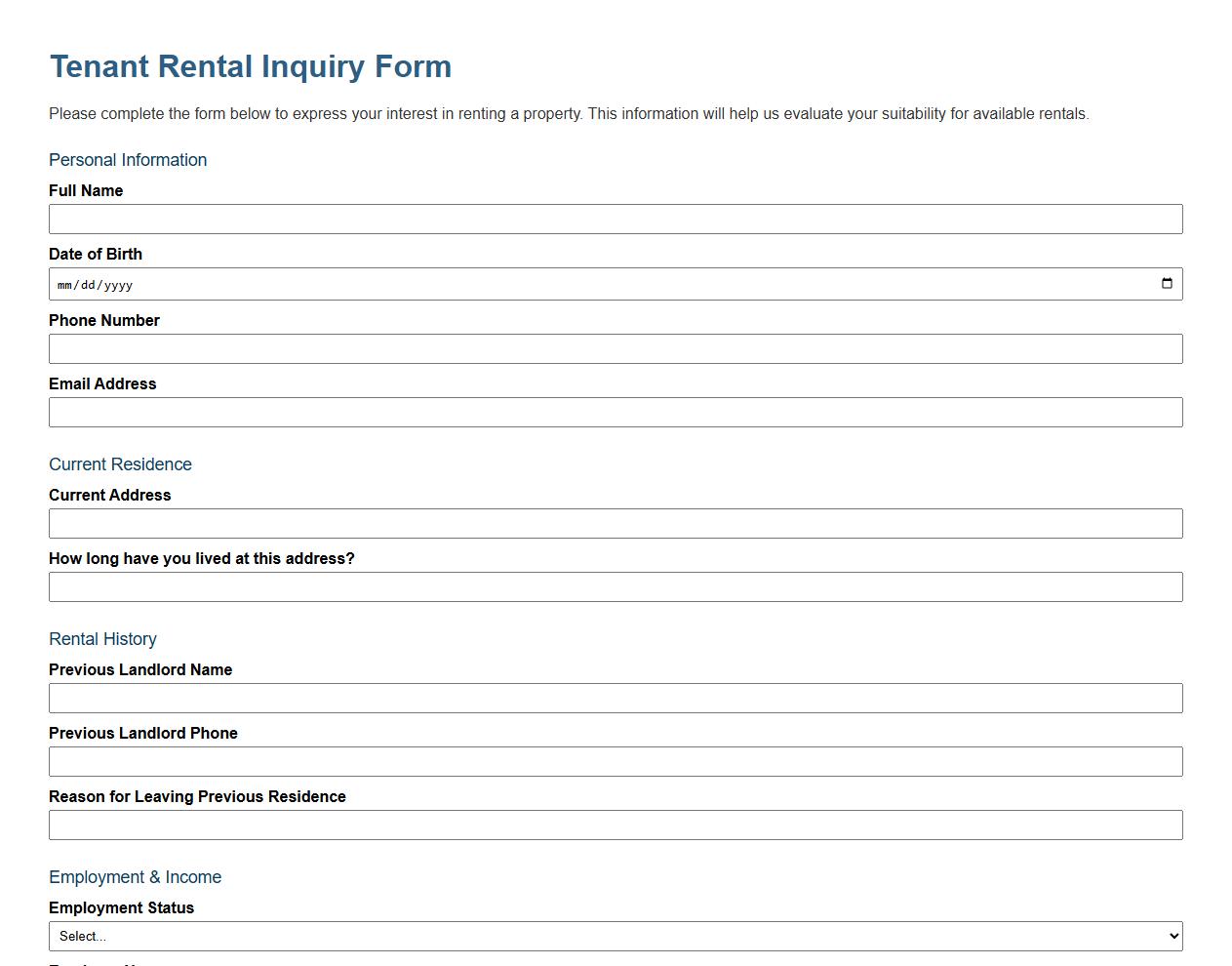Click the Full Name input field
This screenshot has height=966, width=1232.
616,219
